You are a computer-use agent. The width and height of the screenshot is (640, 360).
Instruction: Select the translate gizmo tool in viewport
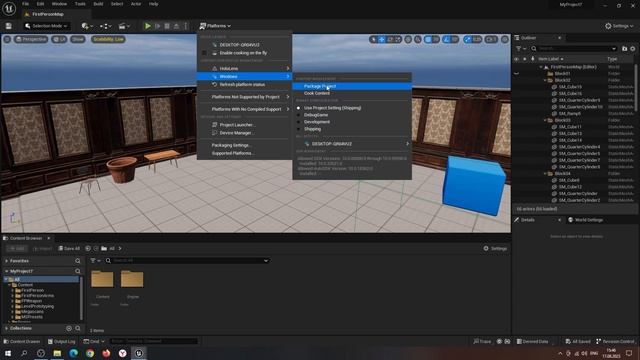[x=382, y=39]
